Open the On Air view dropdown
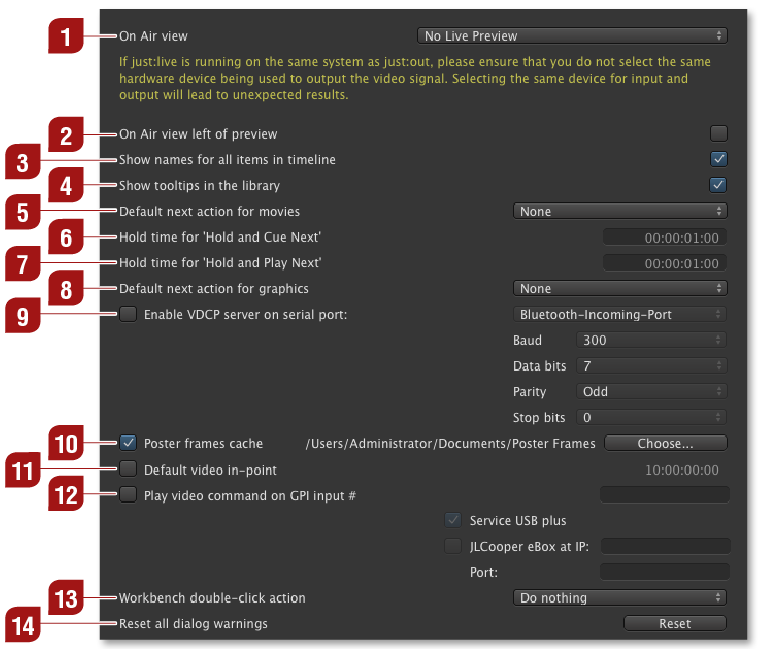 coord(572,36)
